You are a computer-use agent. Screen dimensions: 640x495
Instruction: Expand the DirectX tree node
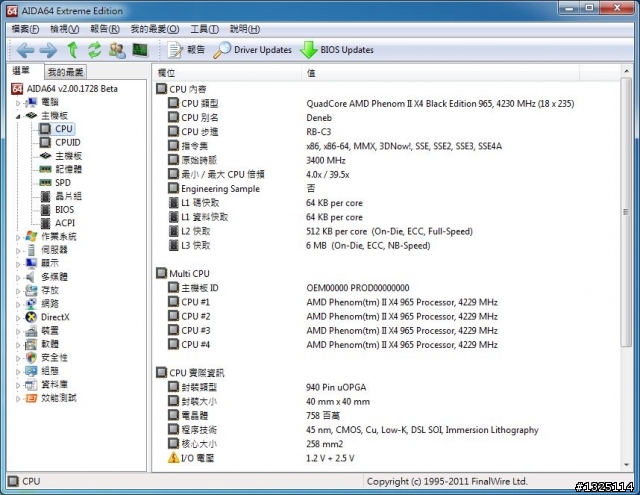(18, 318)
